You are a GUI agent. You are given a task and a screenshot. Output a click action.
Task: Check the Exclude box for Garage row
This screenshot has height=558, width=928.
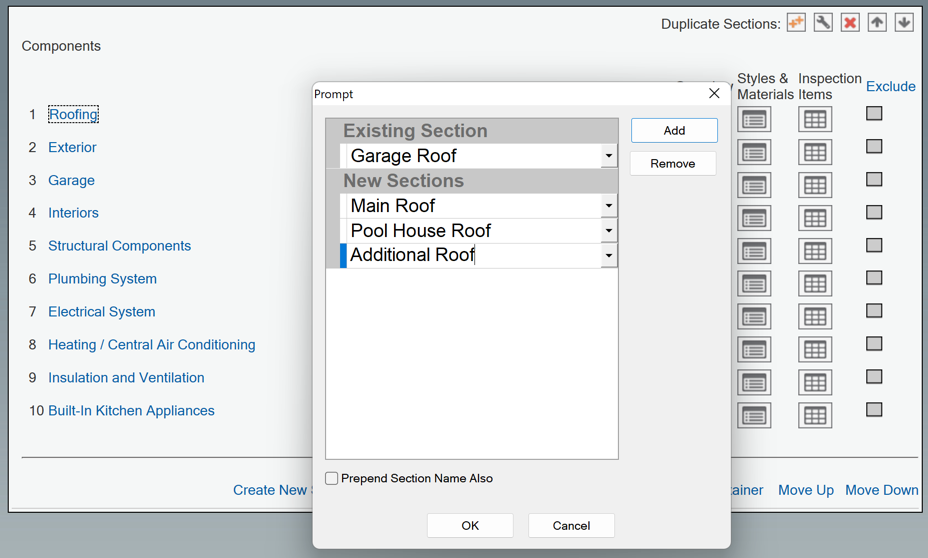874,179
